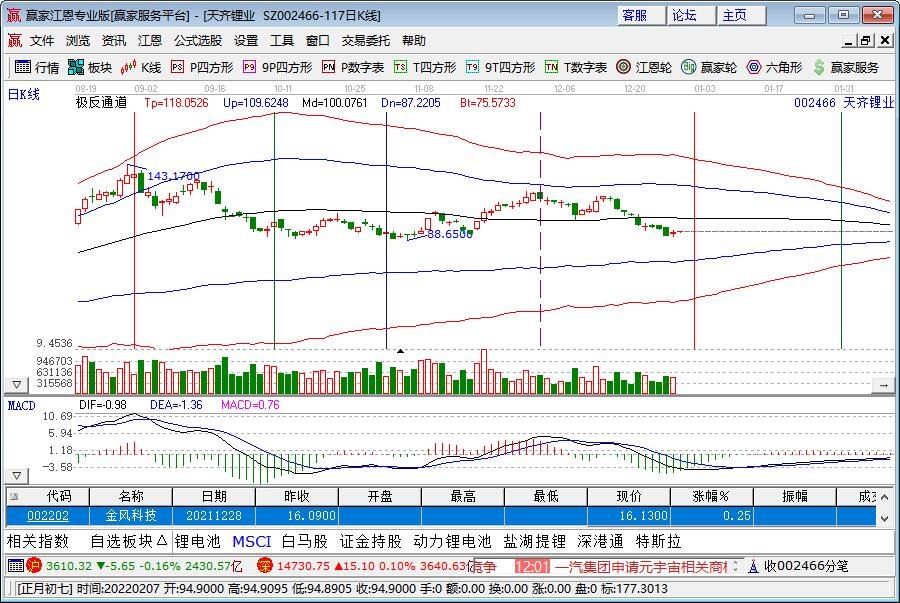The image size is (900, 603).
Task: Launch the 江恩轮 Gann wheel tool
Action: 643,67
